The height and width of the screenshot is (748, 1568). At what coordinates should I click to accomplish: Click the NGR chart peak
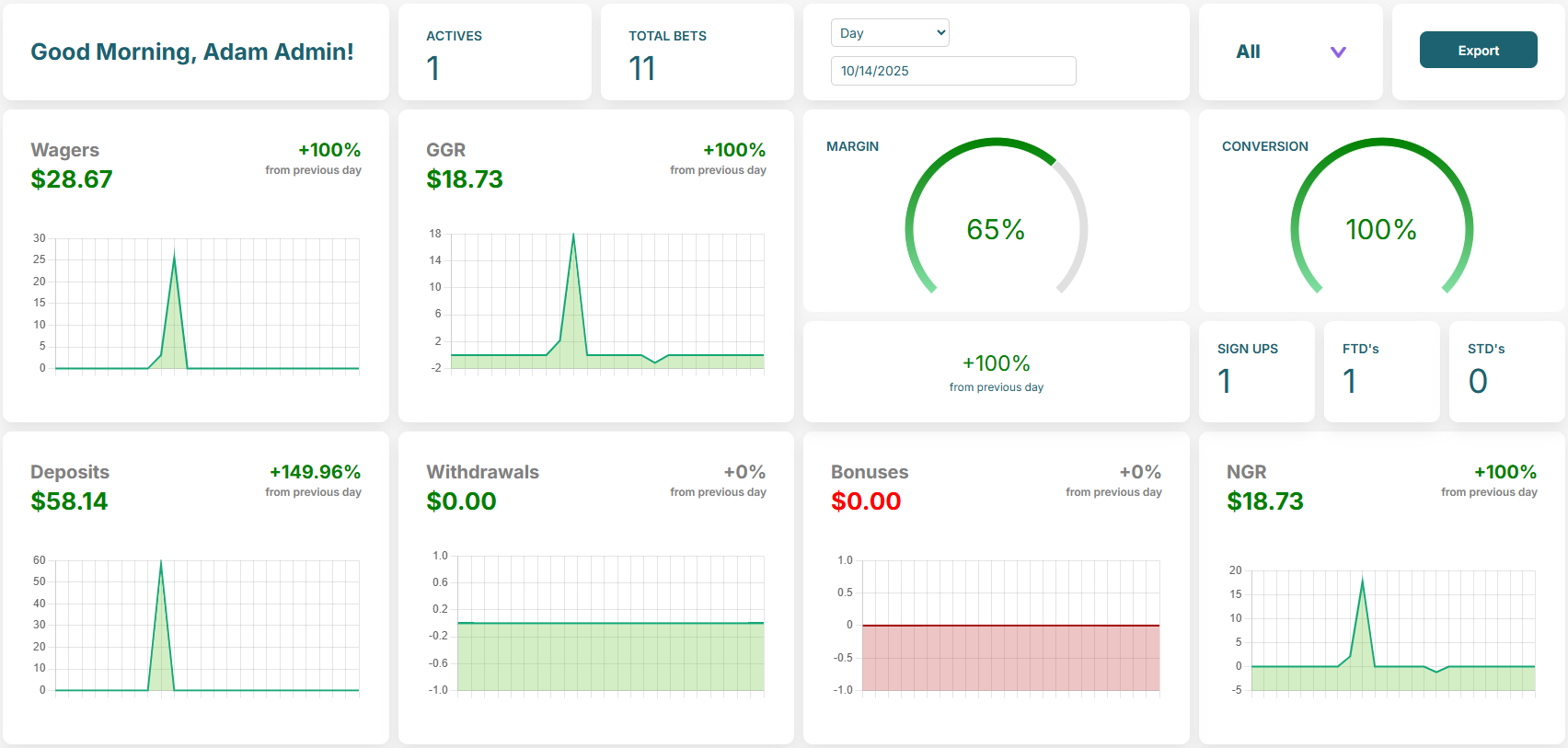tap(1362, 581)
